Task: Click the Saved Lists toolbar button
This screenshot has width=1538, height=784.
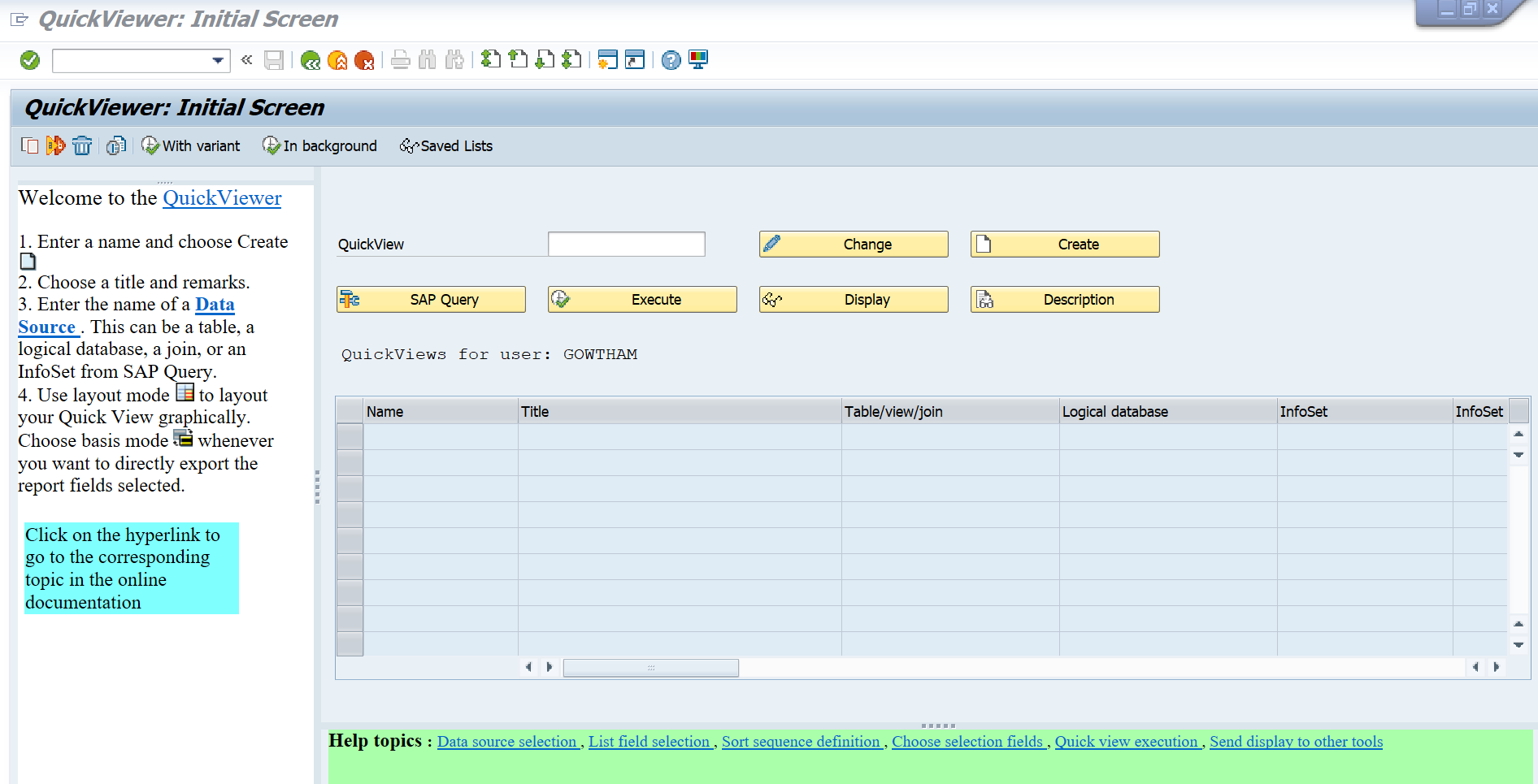Action: point(446,146)
